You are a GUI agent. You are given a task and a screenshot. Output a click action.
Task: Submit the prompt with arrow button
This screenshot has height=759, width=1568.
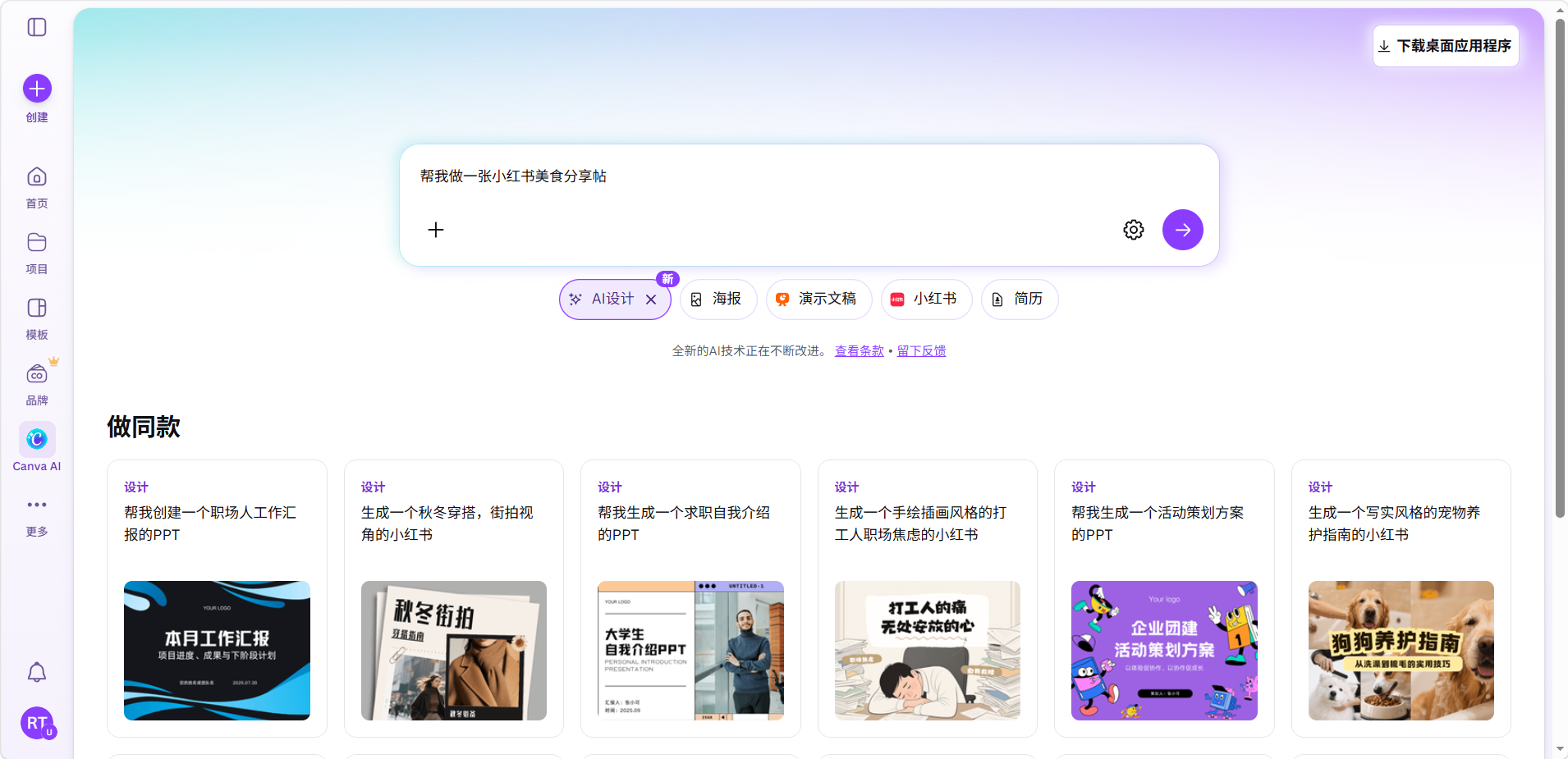(x=1182, y=230)
